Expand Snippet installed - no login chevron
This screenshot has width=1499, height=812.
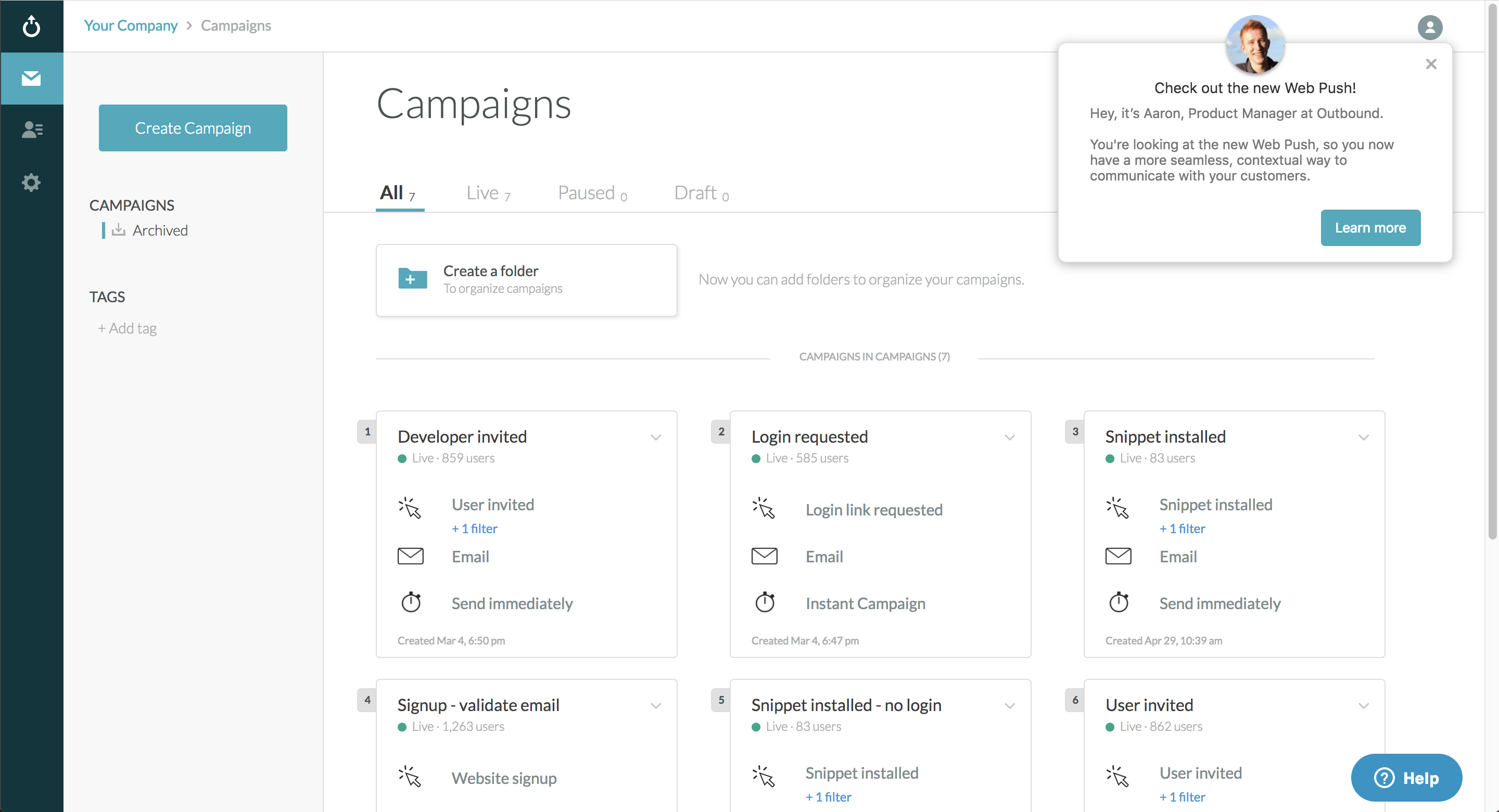coord(1010,705)
